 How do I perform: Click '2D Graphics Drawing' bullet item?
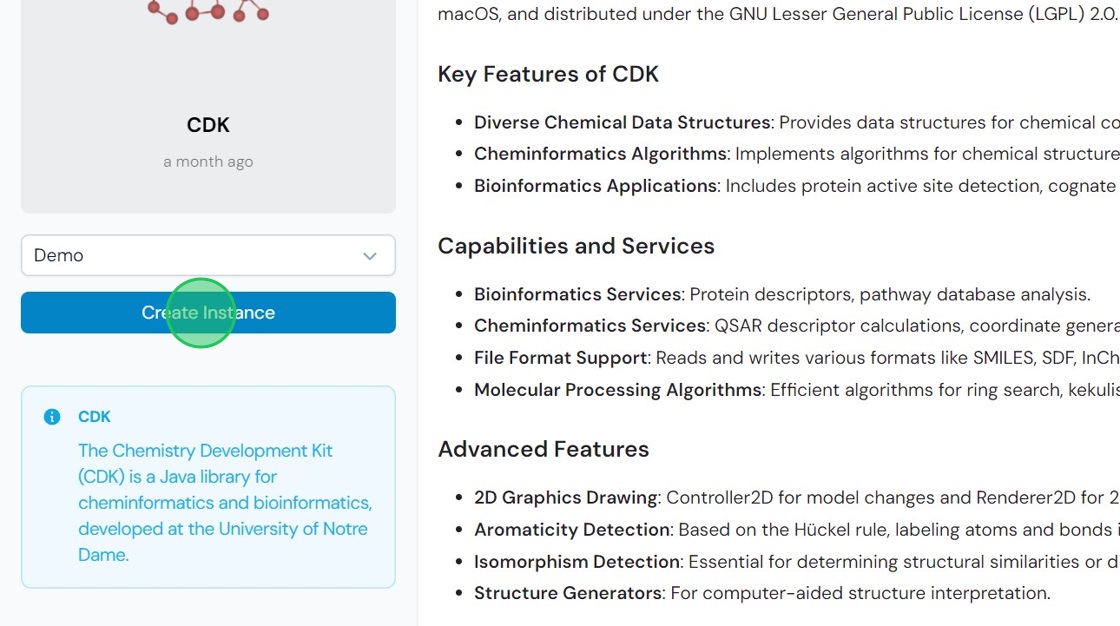point(566,497)
